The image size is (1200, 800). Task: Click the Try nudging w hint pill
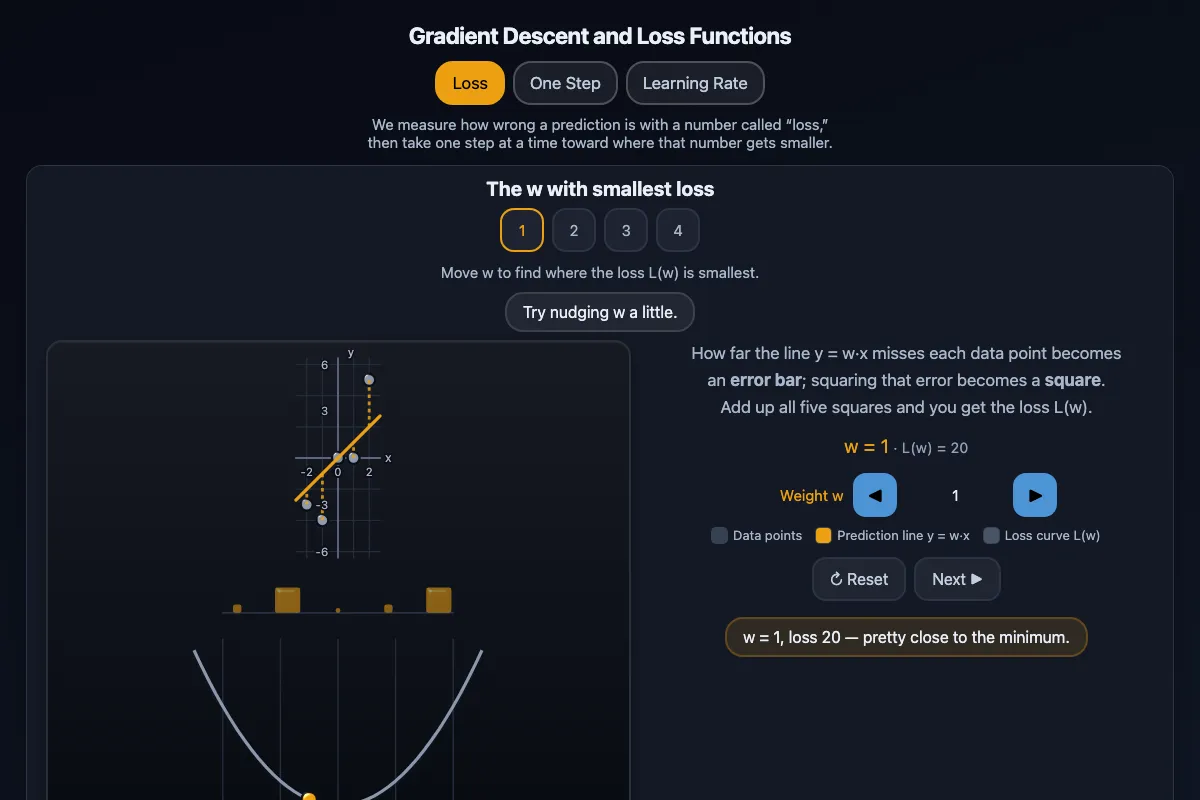(x=600, y=312)
